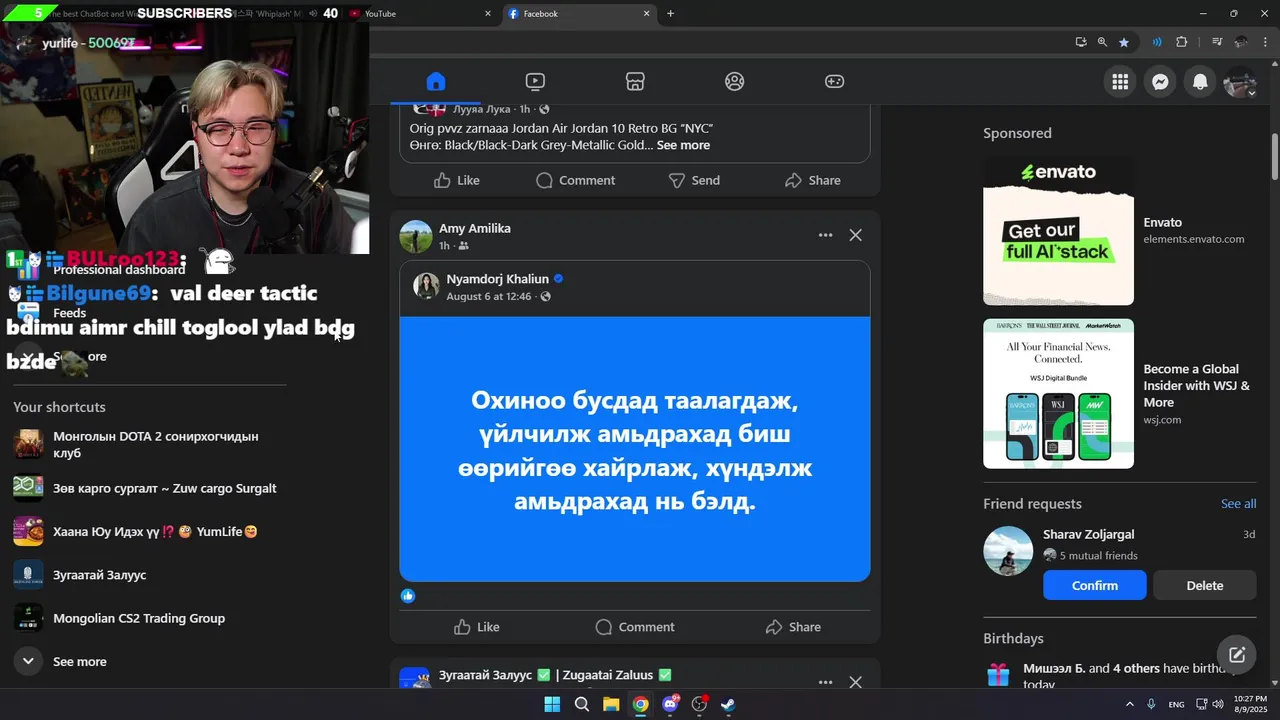Open the Facebook Gaming icon
The height and width of the screenshot is (720, 1280).
834,82
